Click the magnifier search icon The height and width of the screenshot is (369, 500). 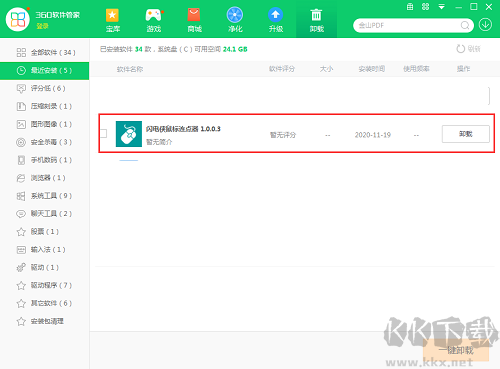click(x=465, y=25)
